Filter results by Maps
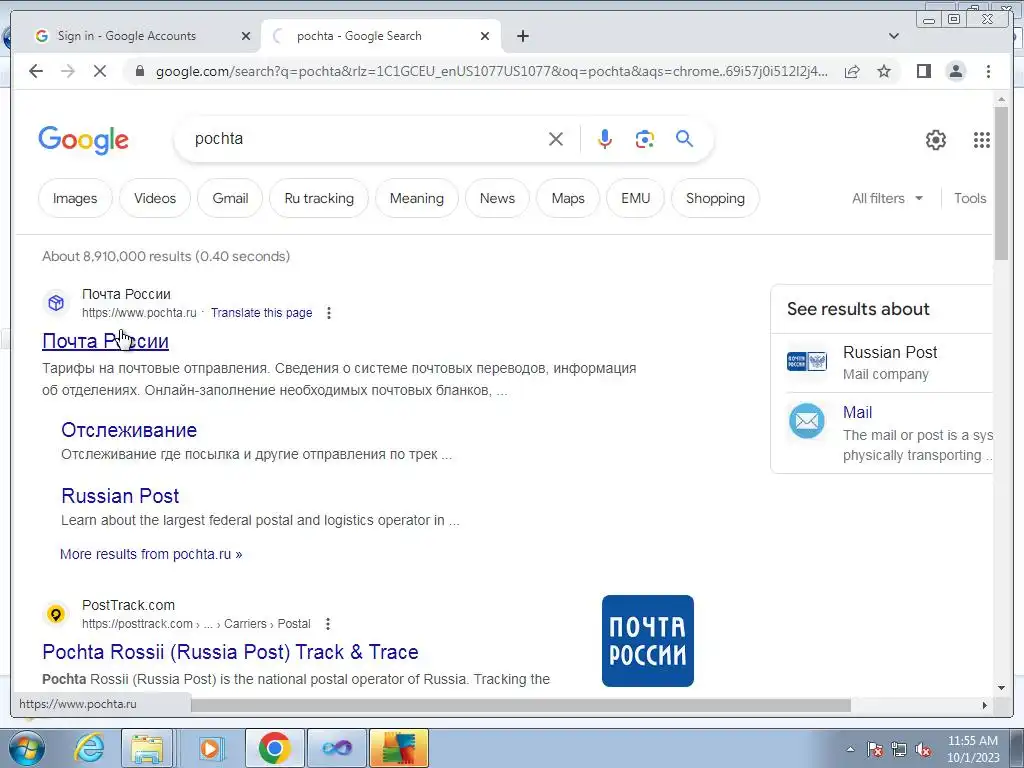 [x=568, y=198]
